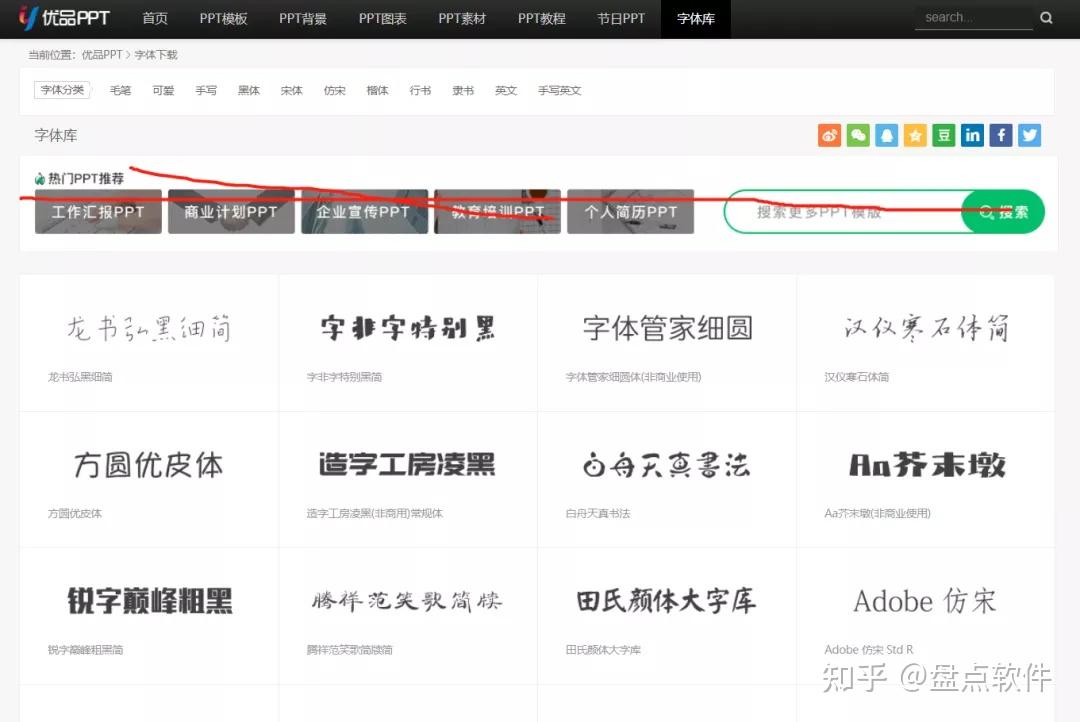The width and height of the screenshot is (1080, 722).
Task: Filter fonts by 隶书 category
Action: [463, 90]
